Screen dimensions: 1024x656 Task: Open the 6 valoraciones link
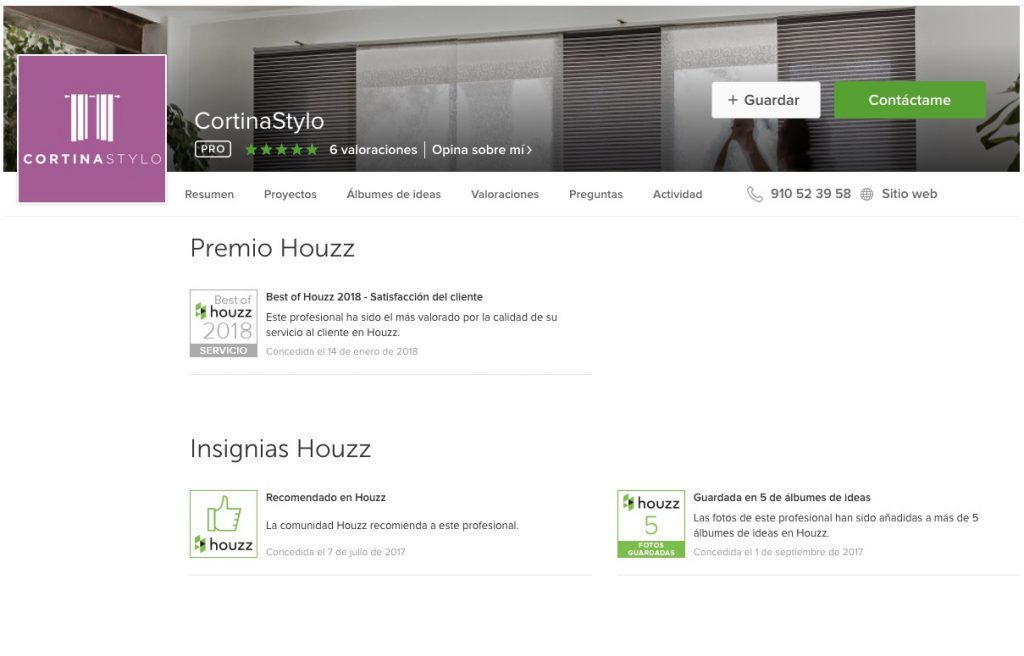[373, 150]
